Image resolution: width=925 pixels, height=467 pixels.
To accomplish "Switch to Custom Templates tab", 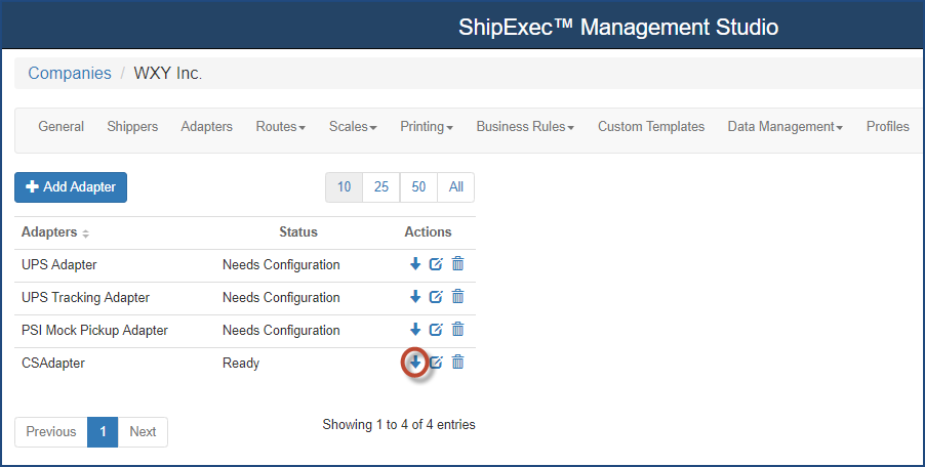I will 651,127.
